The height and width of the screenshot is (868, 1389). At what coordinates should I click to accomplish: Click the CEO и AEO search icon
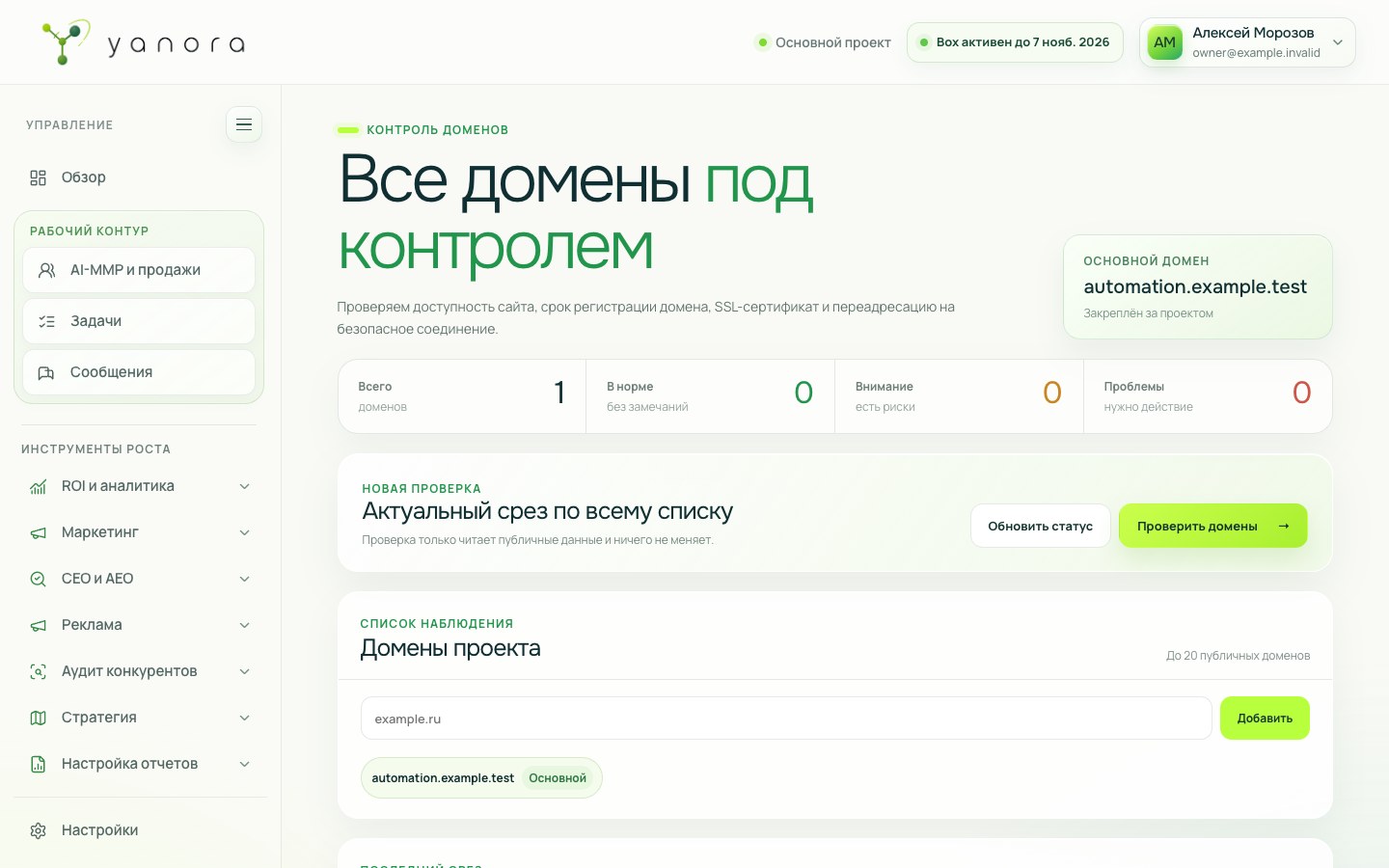pyautogui.click(x=39, y=579)
